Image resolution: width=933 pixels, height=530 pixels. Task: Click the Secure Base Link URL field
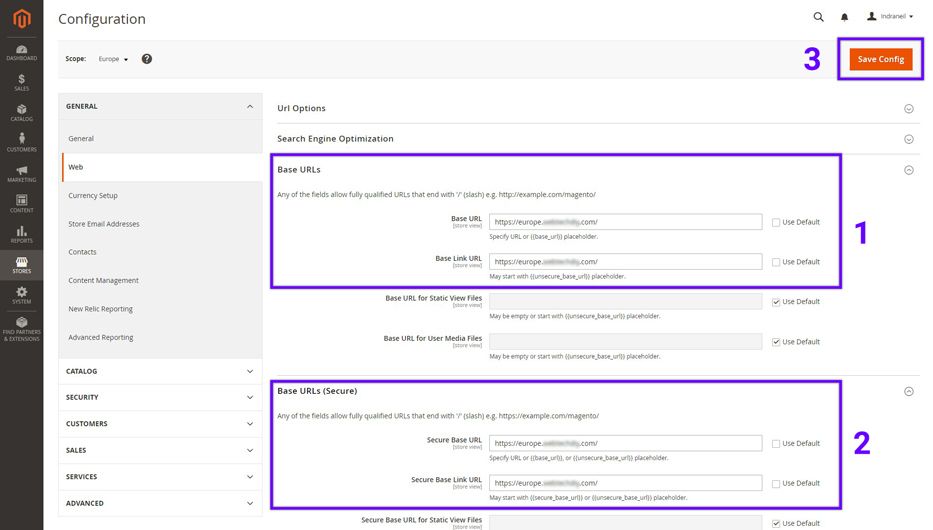pos(625,483)
